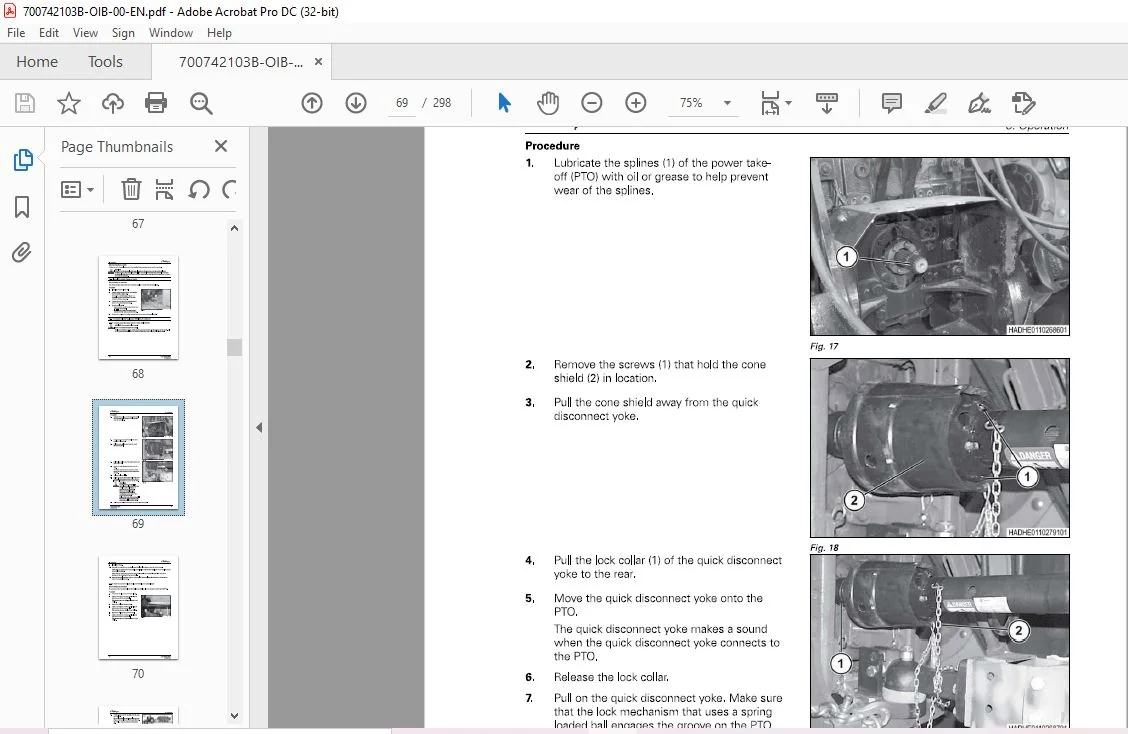1128x734 pixels.
Task: Select page 68 thumbnail
Action: pyautogui.click(x=138, y=307)
